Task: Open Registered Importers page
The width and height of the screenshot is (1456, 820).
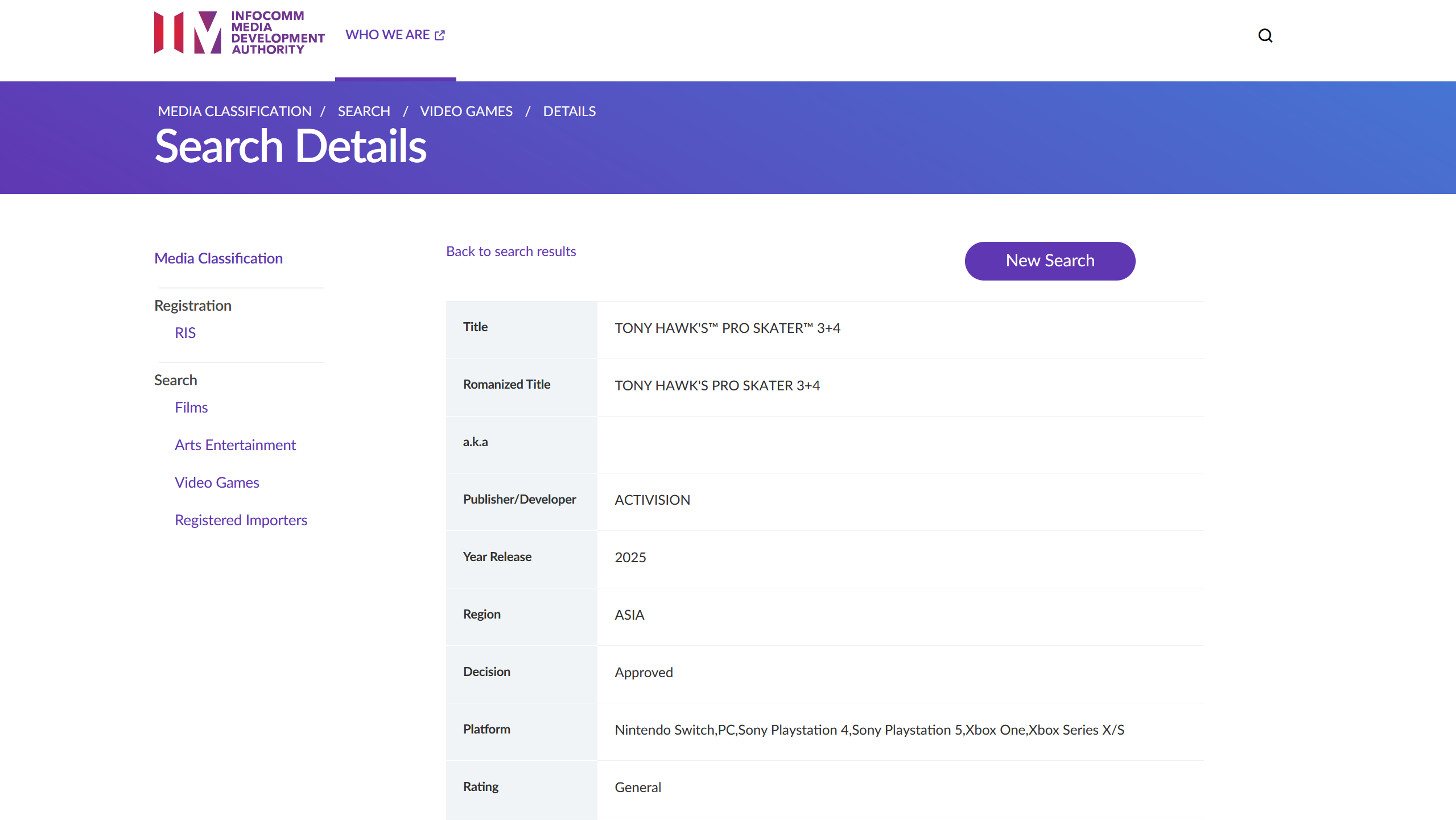Action: click(x=241, y=520)
